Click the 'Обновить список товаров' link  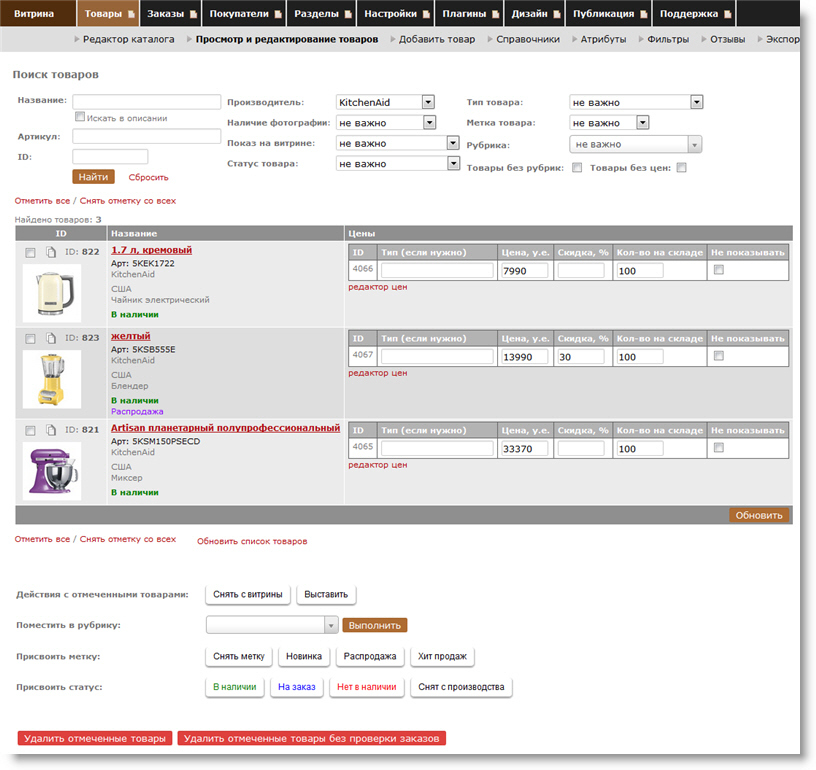252,541
